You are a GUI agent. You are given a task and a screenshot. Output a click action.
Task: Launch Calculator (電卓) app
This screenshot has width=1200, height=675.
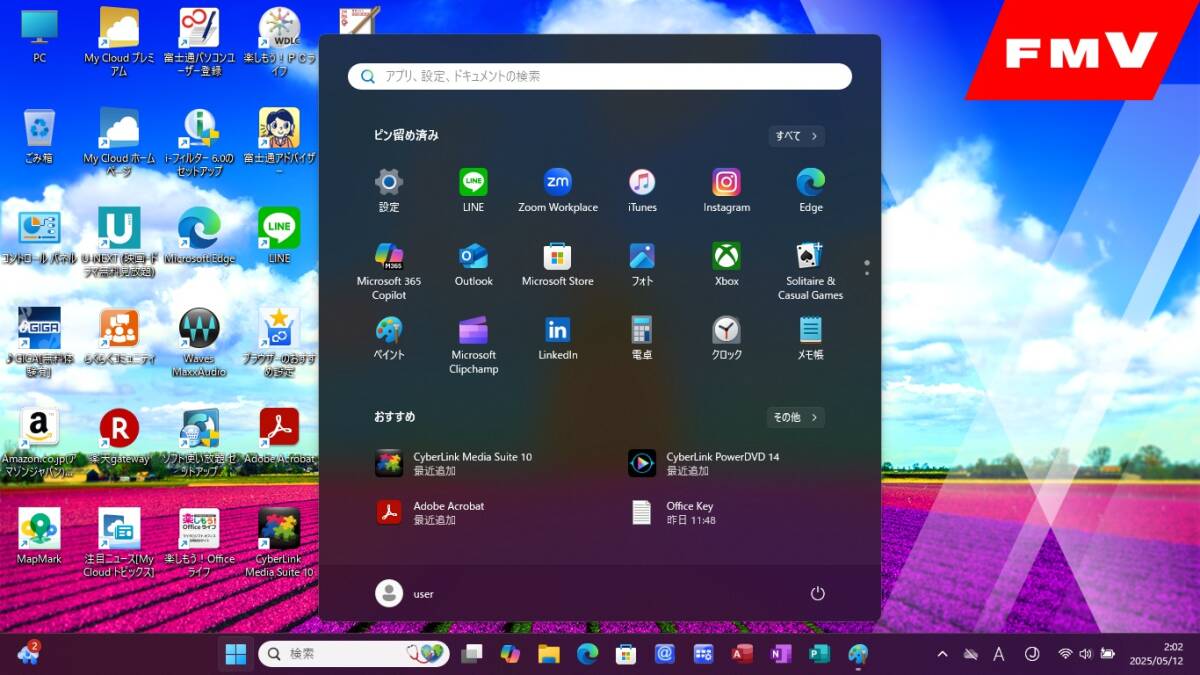click(642, 338)
